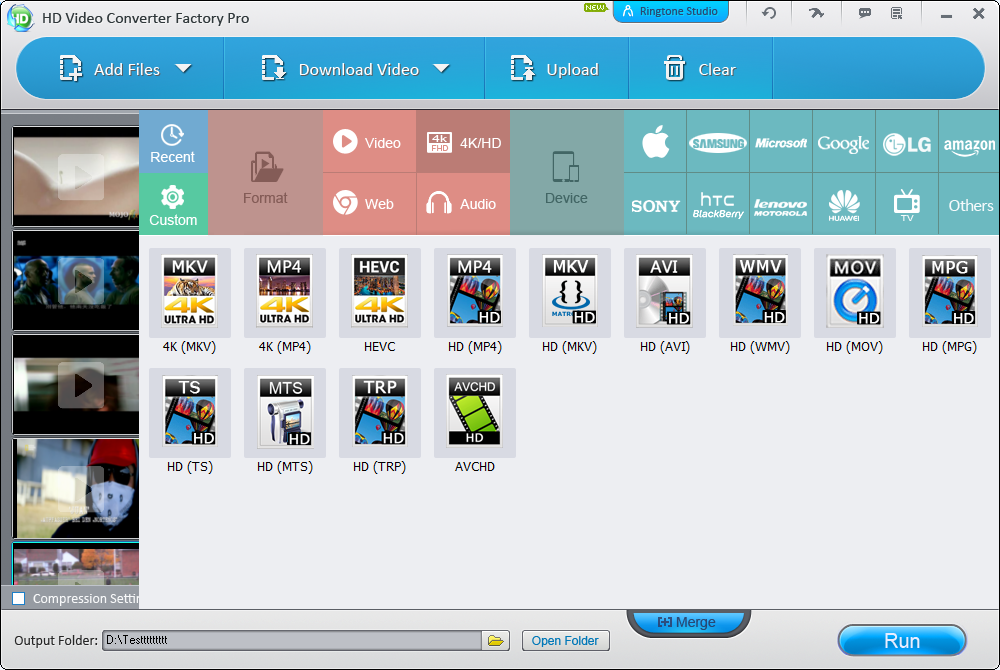
Task: Select the TV device category
Action: point(907,204)
